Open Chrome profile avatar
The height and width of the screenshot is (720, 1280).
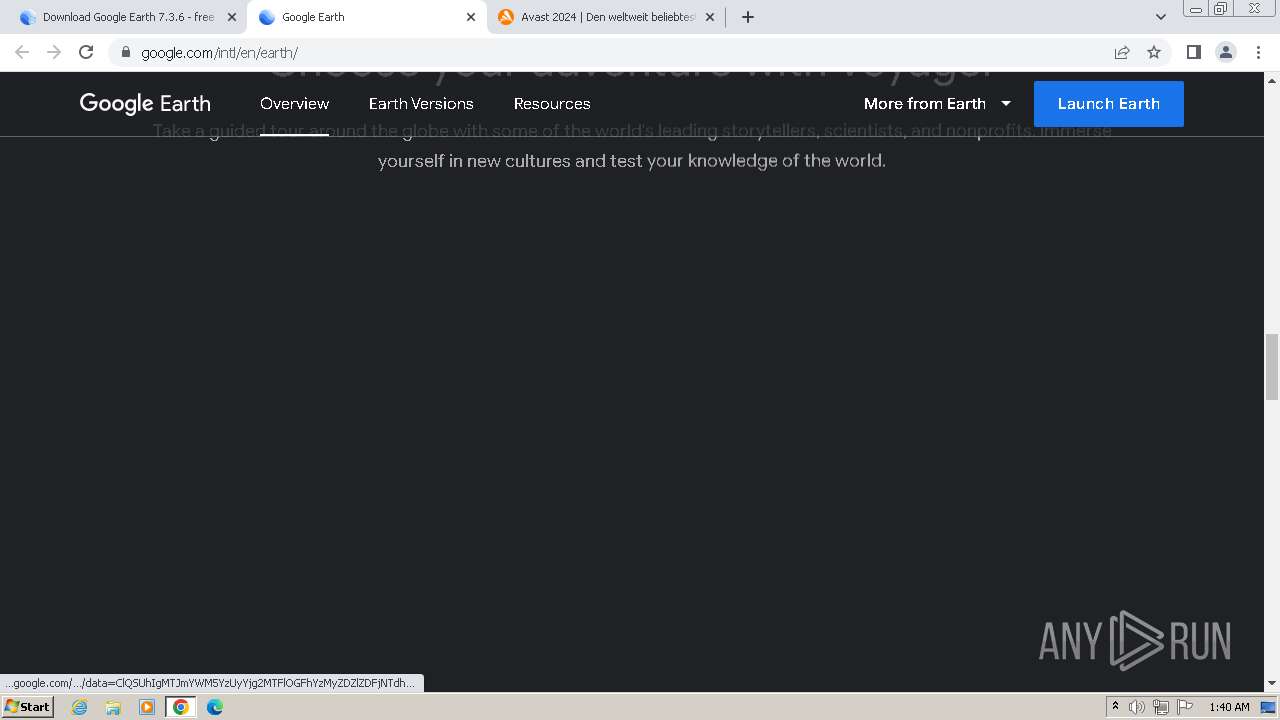(1225, 52)
